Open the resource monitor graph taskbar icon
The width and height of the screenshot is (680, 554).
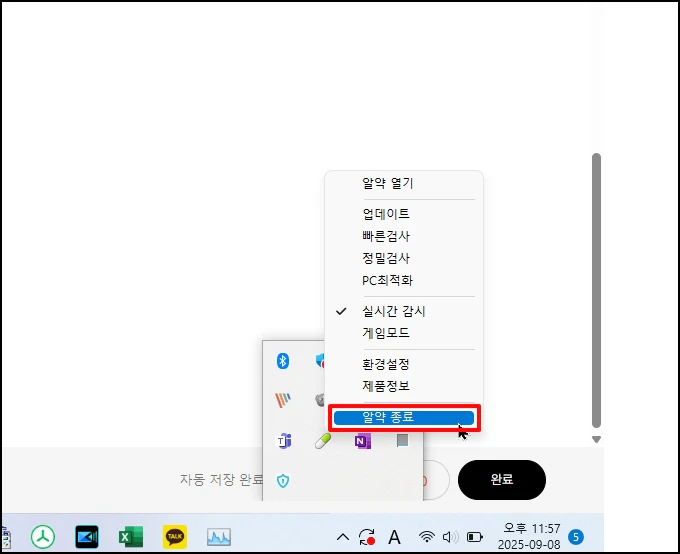click(x=219, y=537)
